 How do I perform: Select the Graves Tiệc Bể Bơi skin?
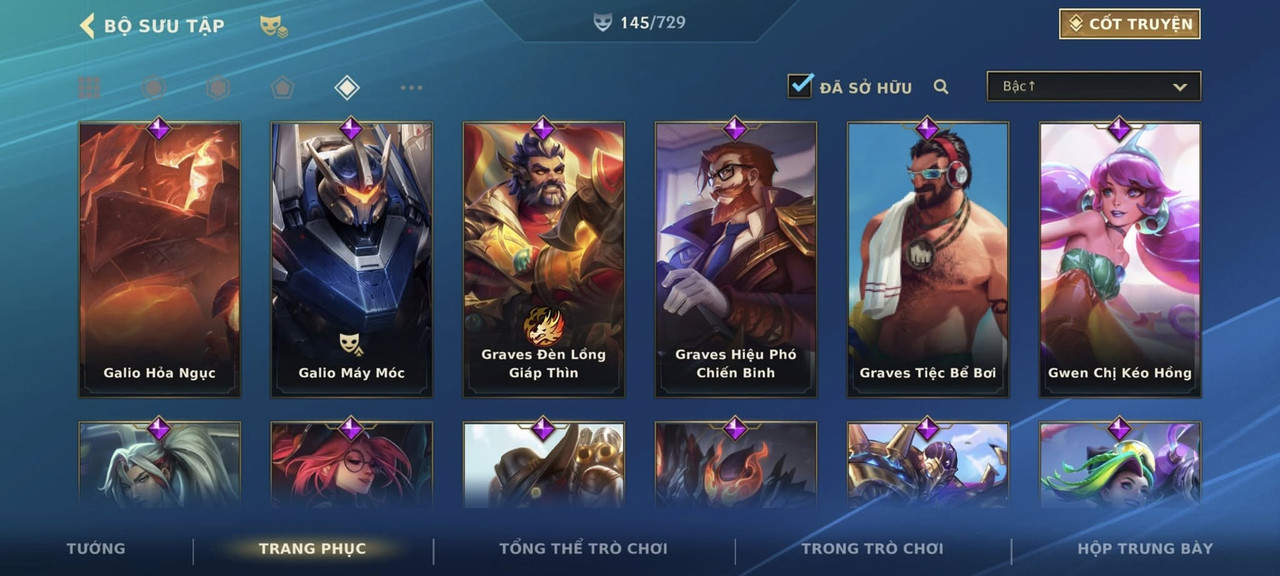928,260
